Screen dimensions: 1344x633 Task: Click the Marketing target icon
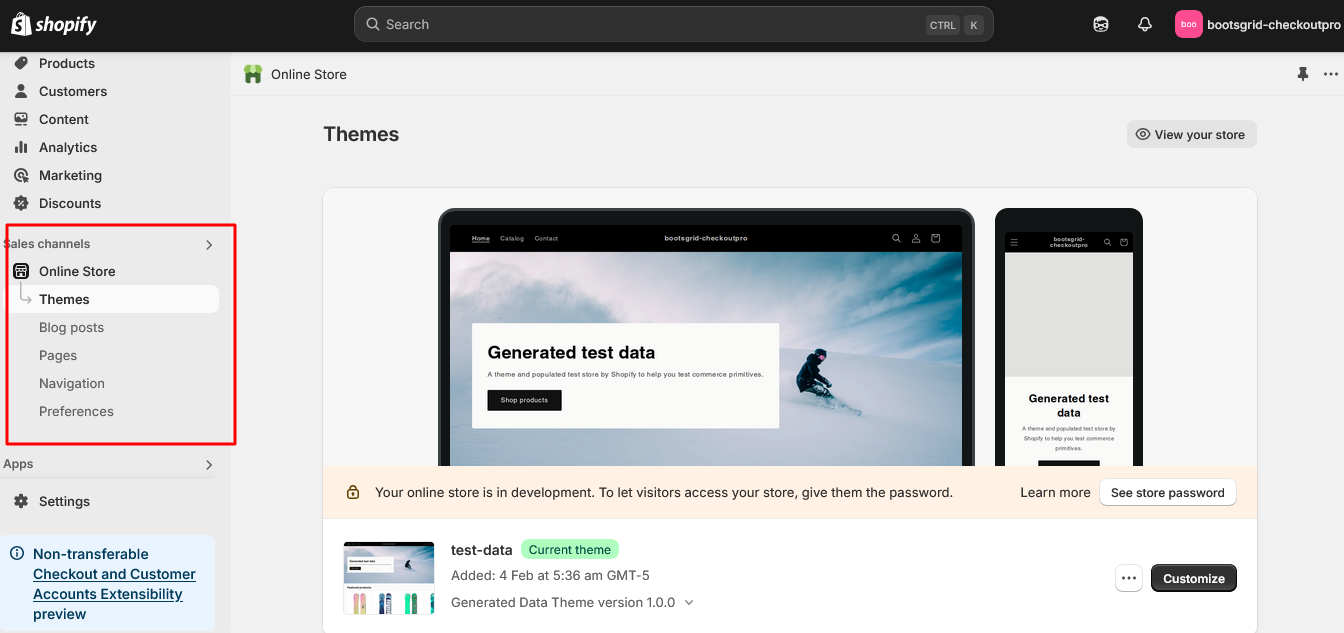click(21, 175)
